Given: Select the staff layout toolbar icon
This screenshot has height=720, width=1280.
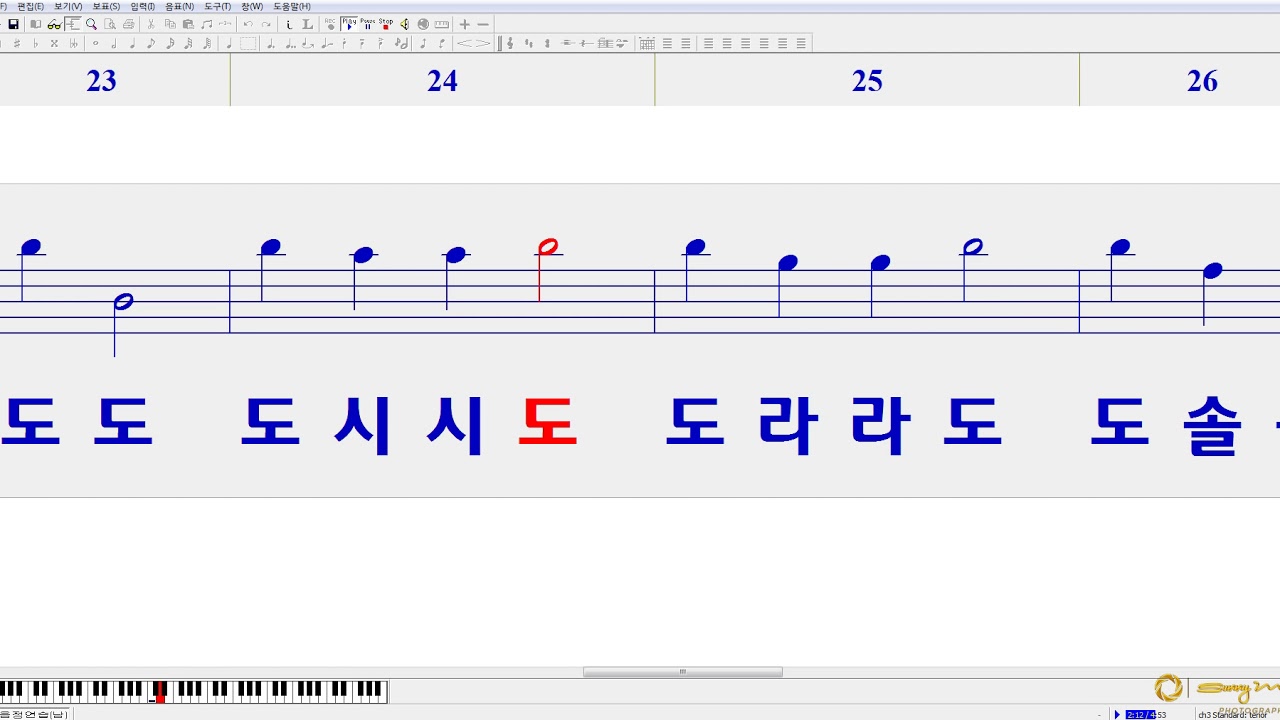Looking at the screenshot, I should (73, 24).
